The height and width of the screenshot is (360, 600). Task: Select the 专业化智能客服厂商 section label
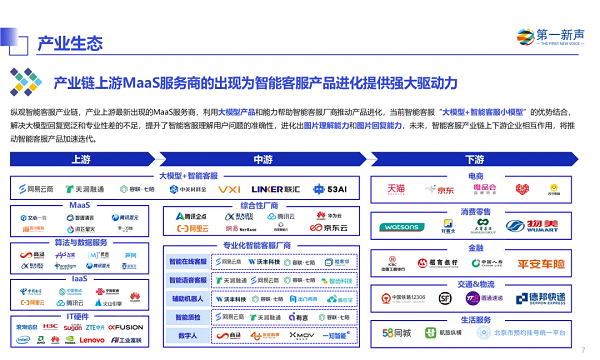click(x=257, y=245)
